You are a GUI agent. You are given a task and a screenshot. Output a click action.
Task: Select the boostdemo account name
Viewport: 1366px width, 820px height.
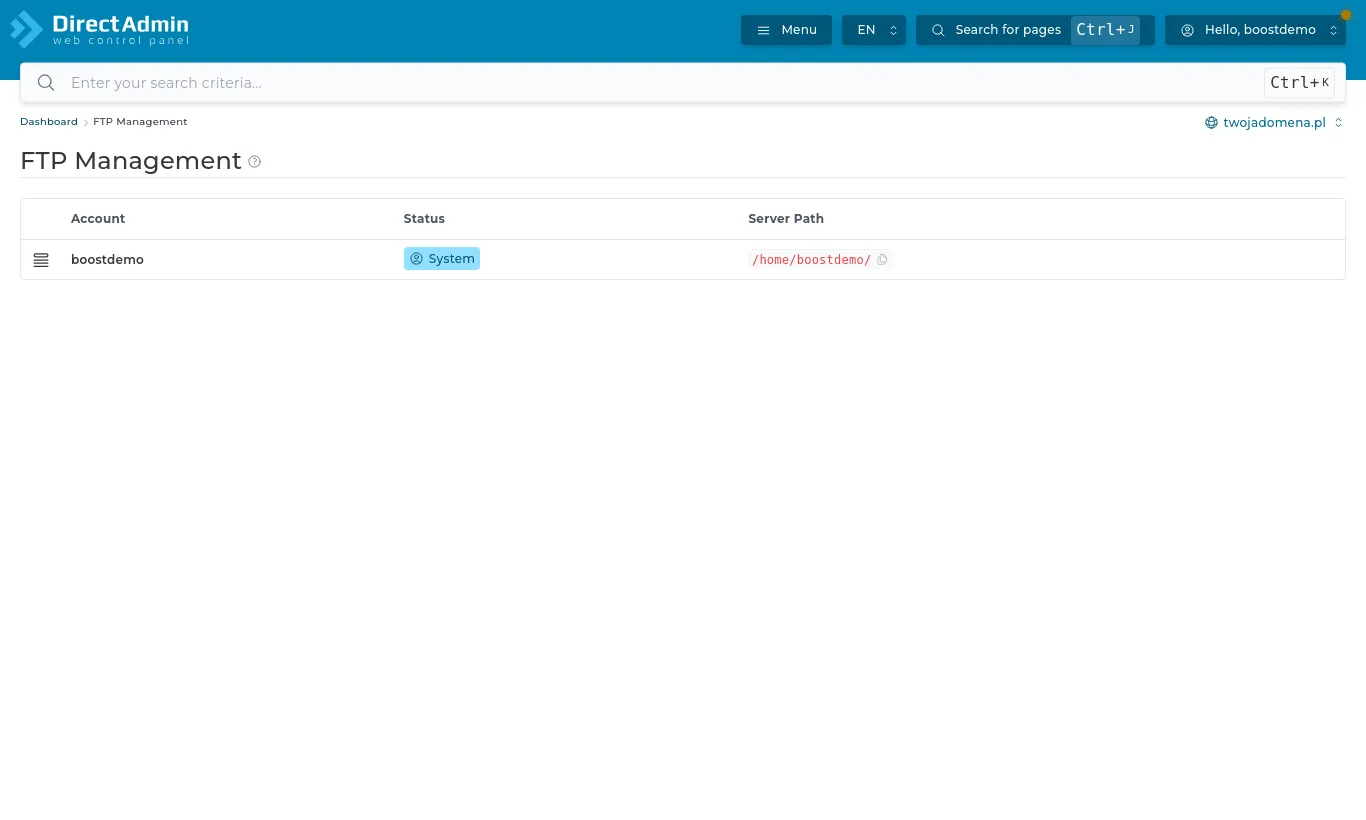click(x=107, y=260)
